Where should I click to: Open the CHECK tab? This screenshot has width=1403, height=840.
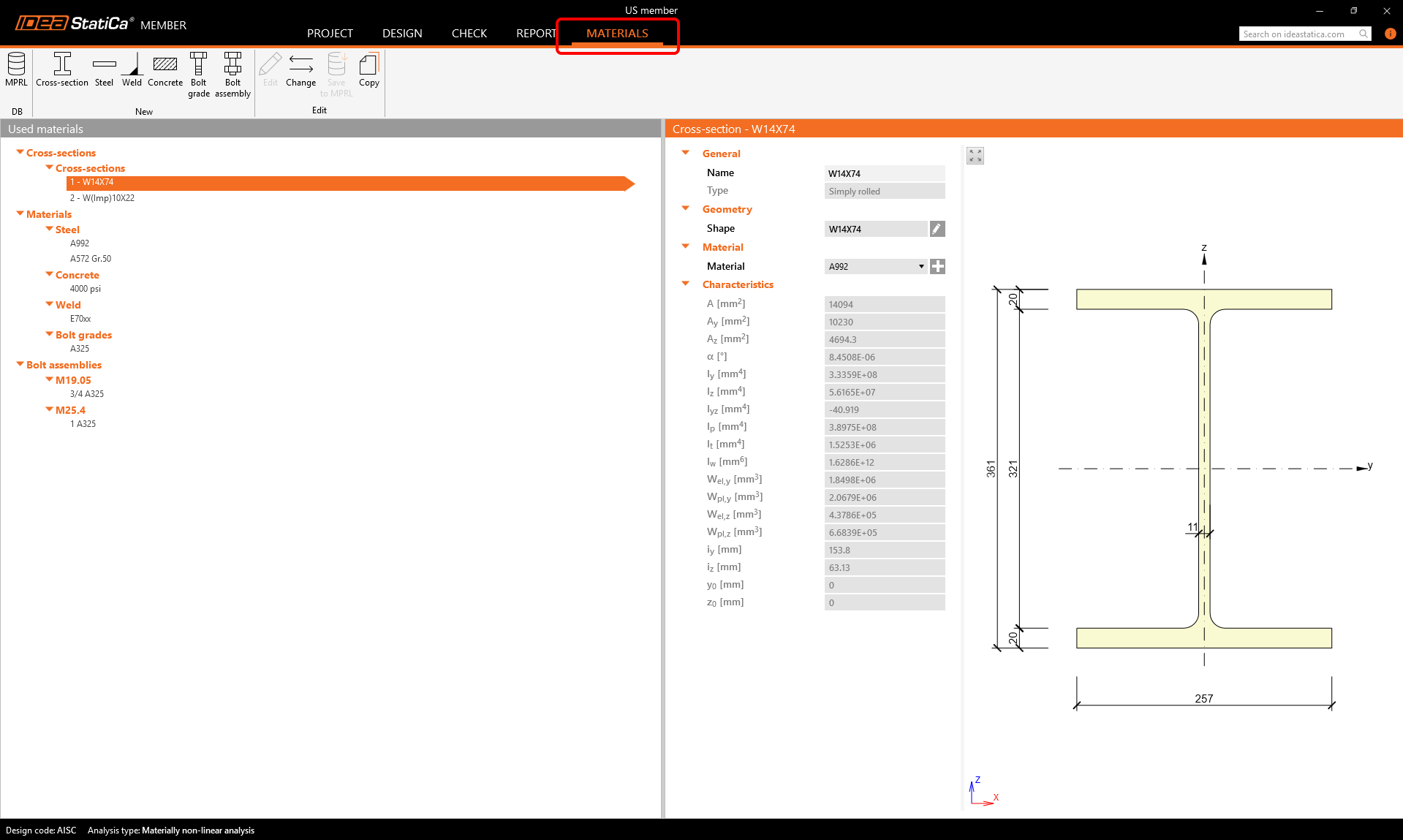[469, 34]
